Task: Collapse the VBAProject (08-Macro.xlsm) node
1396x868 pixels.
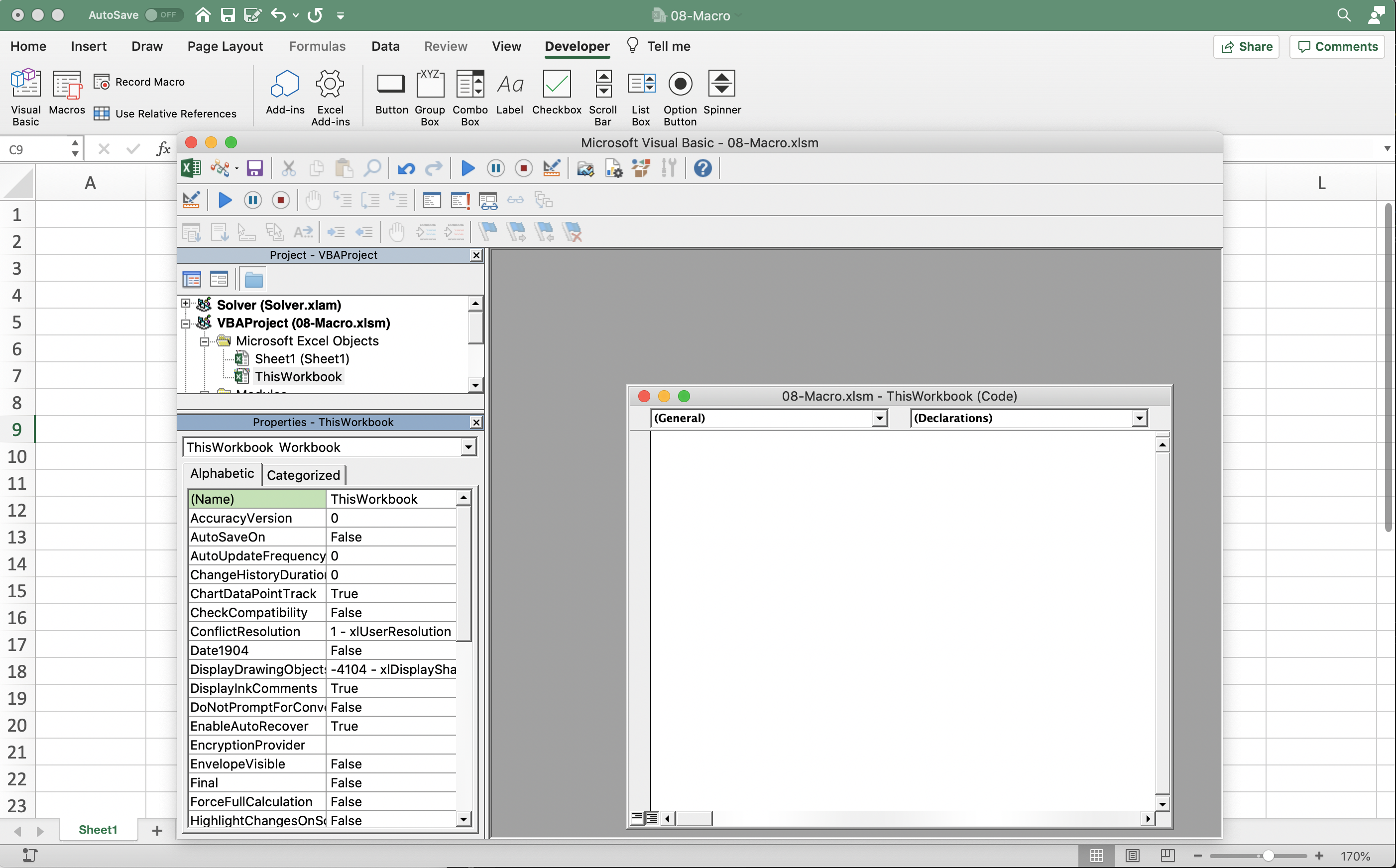Action: [186, 324]
